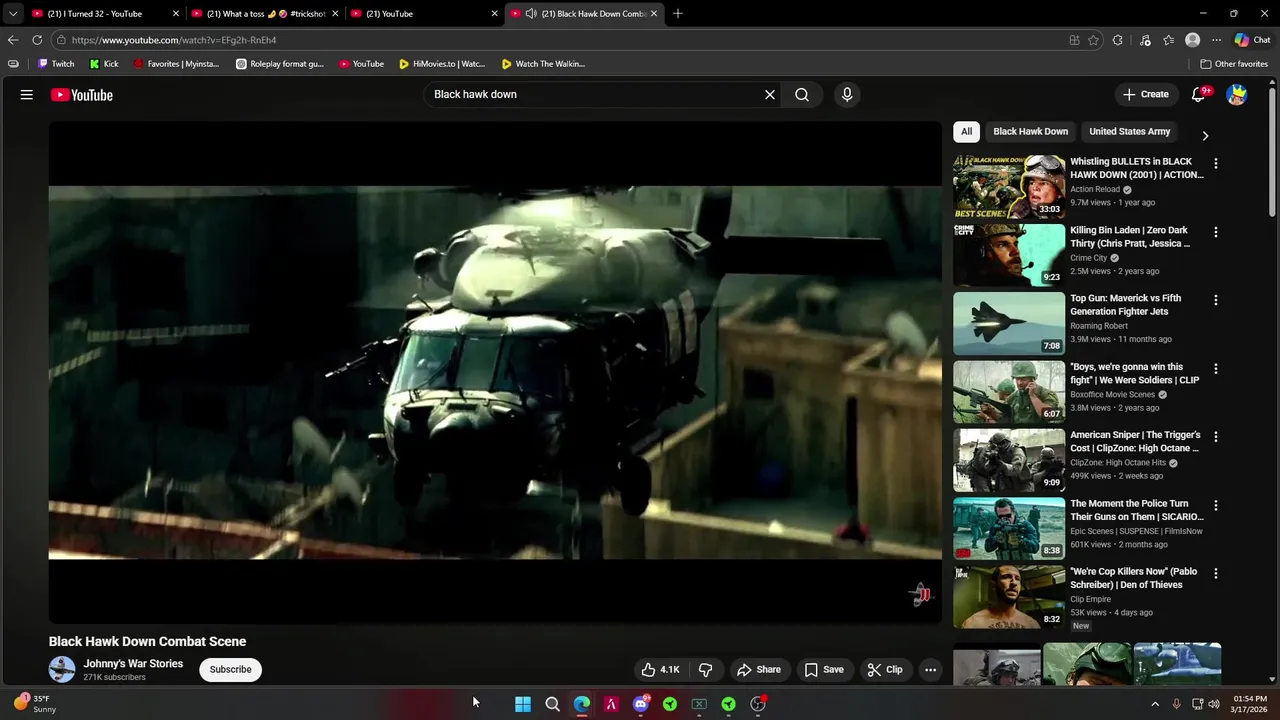Add page to favorites with star icon

(1093, 40)
